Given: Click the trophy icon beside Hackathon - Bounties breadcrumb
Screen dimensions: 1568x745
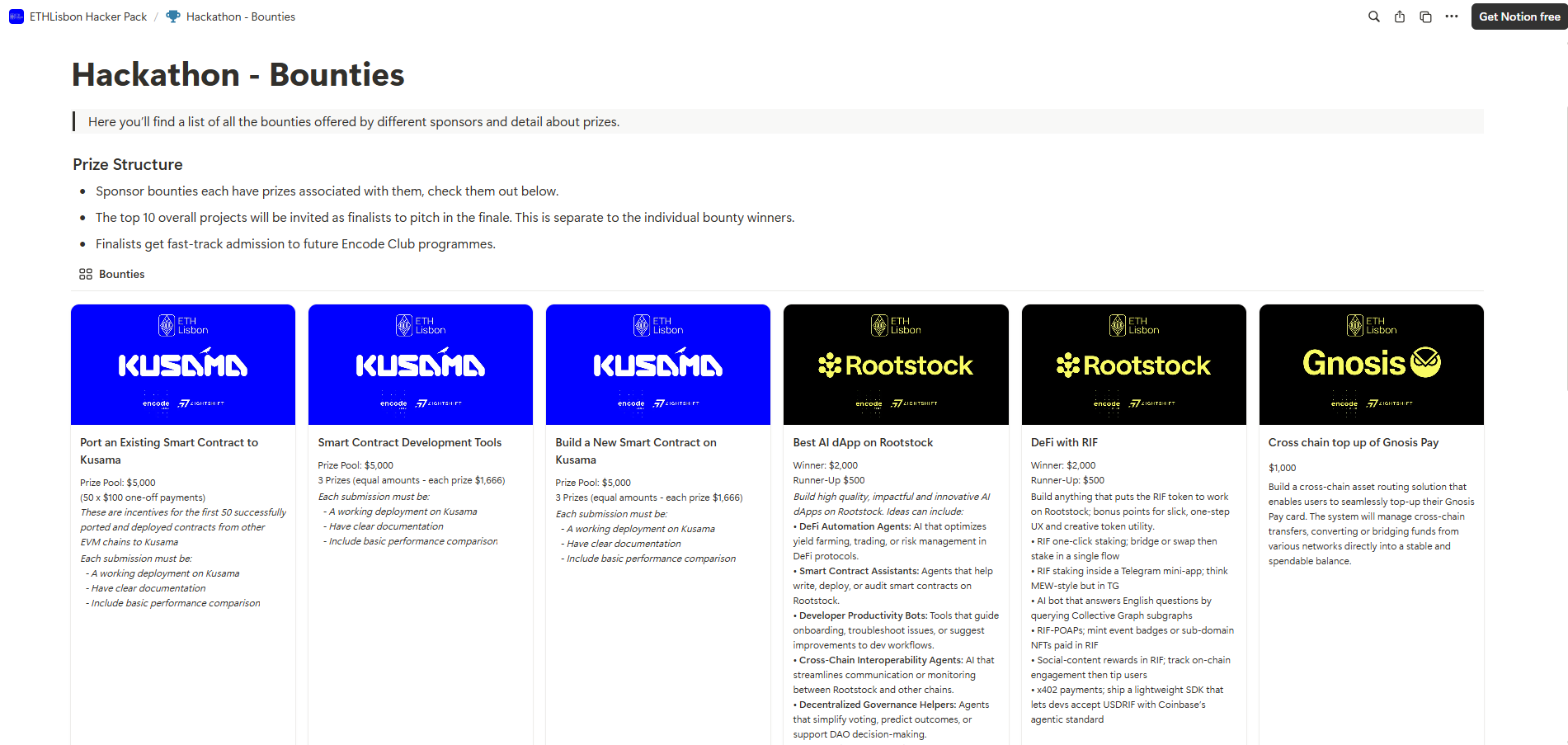Looking at the screenshot, I should 173,17.
